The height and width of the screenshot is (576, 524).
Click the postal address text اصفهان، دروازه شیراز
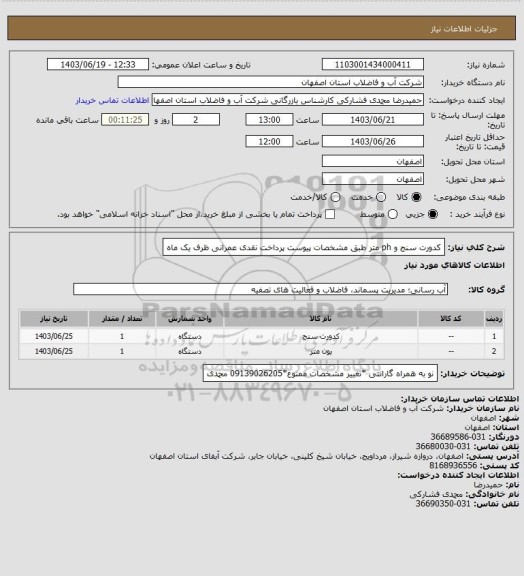point(306,456)
